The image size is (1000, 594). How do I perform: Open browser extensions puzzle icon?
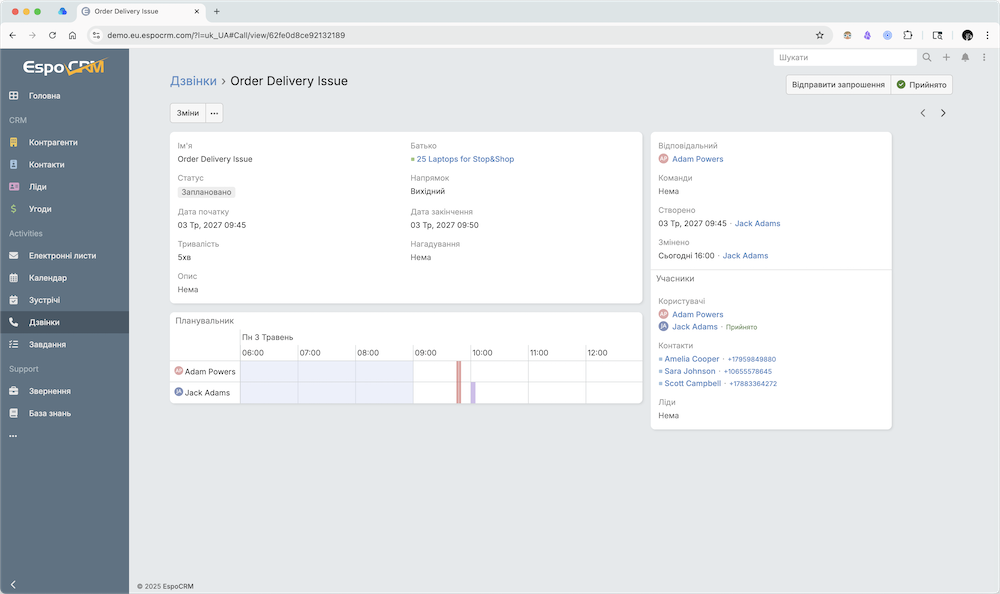click(908, 35)
